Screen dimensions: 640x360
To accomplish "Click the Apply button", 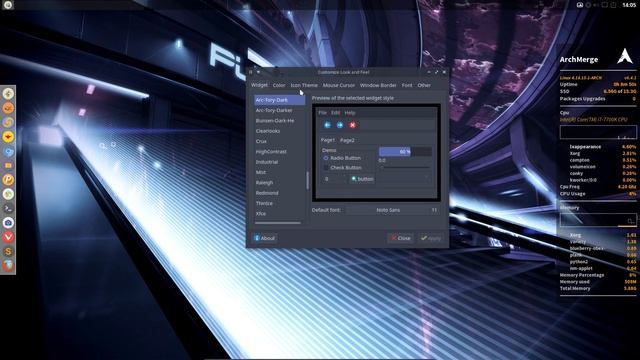I will (x=431, y=238).
